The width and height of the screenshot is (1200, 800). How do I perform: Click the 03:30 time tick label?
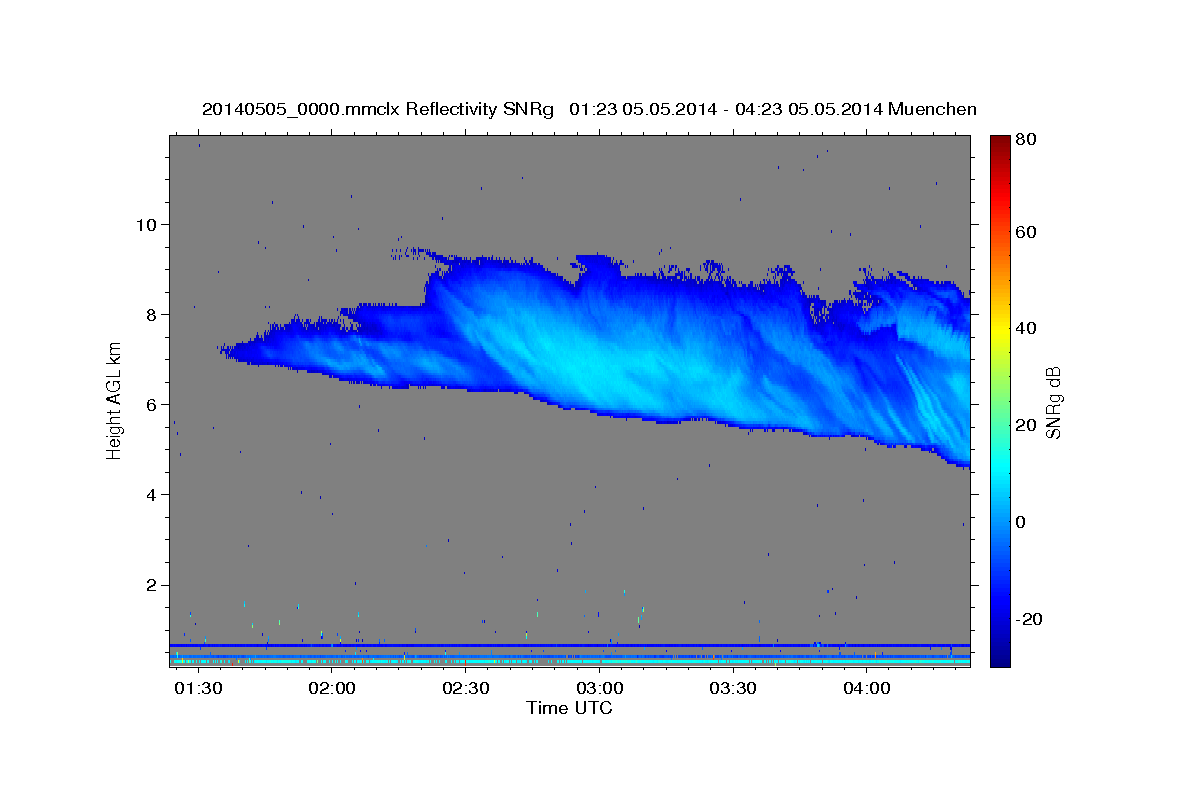[733, 689]
